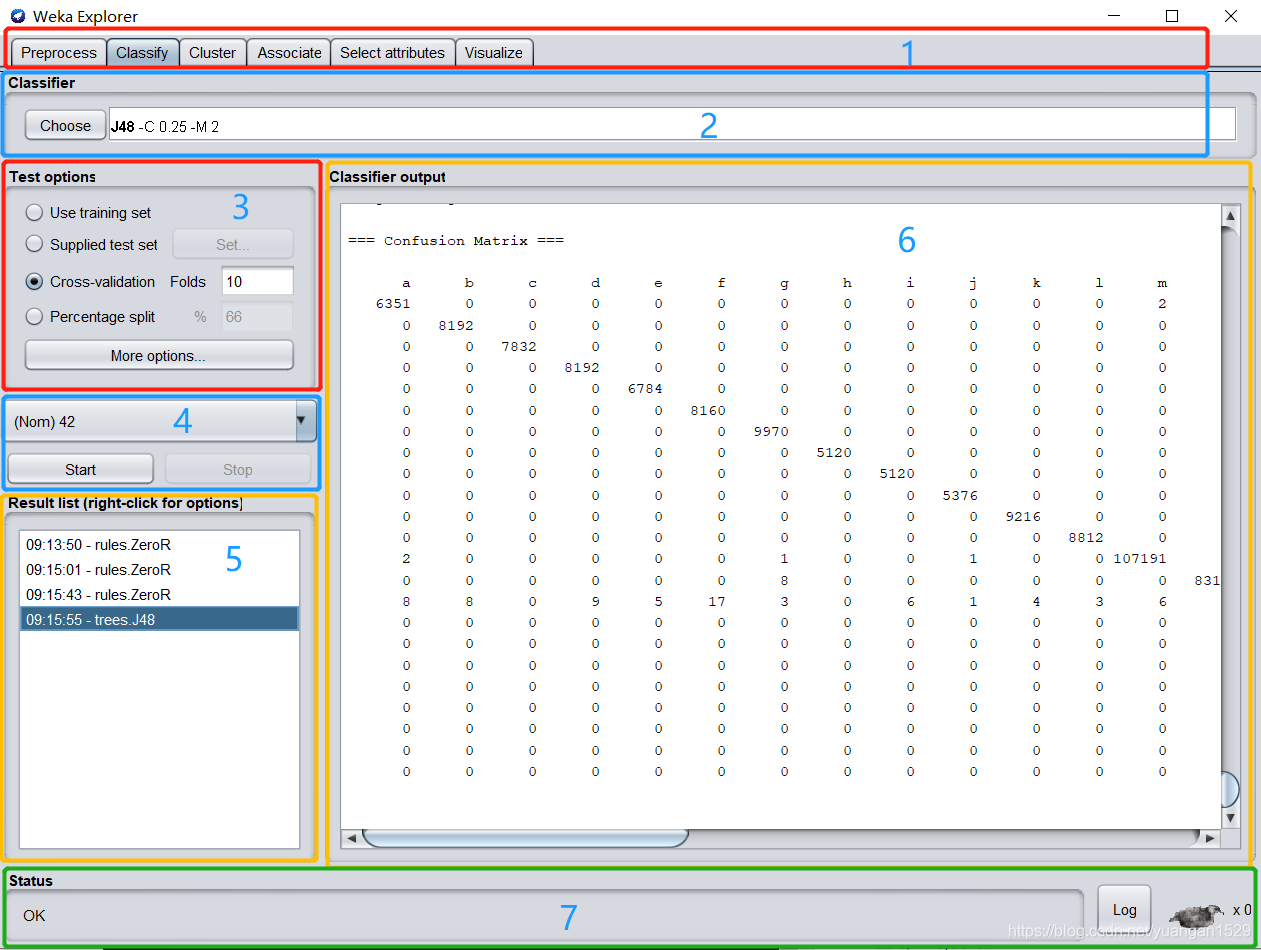The height and width of the screenshot is (950, 1261).
Task: Open the Classify tab
Action: pos(142,52)
